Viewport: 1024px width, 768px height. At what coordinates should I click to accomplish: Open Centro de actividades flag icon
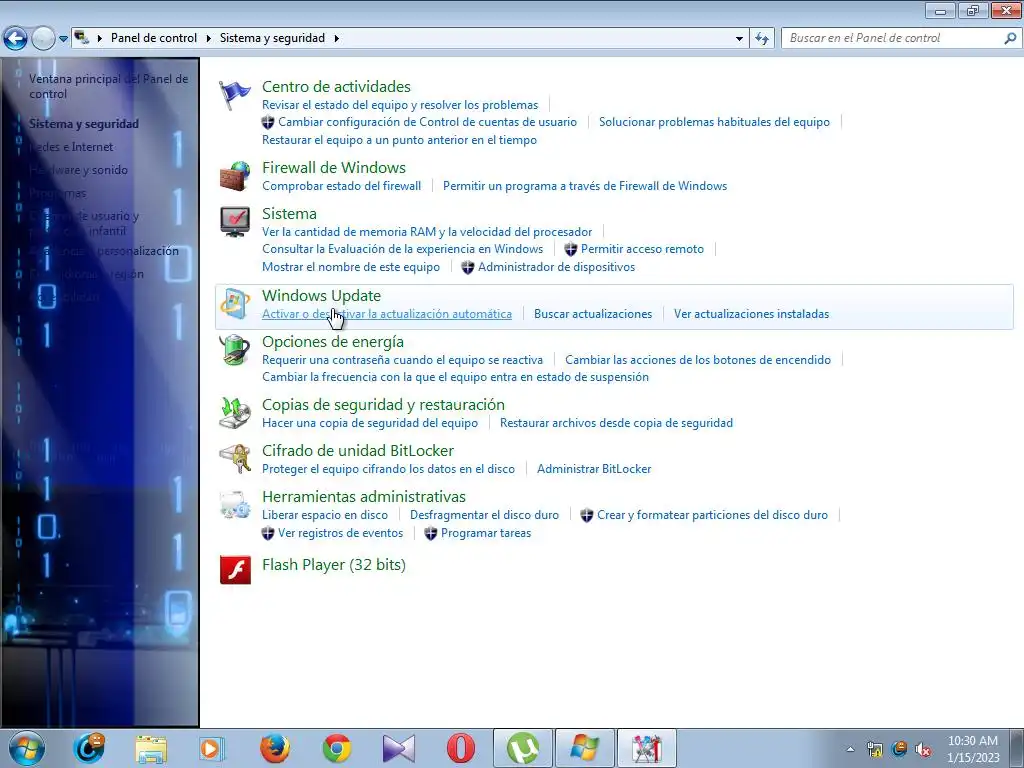click(x=234, y=95)
